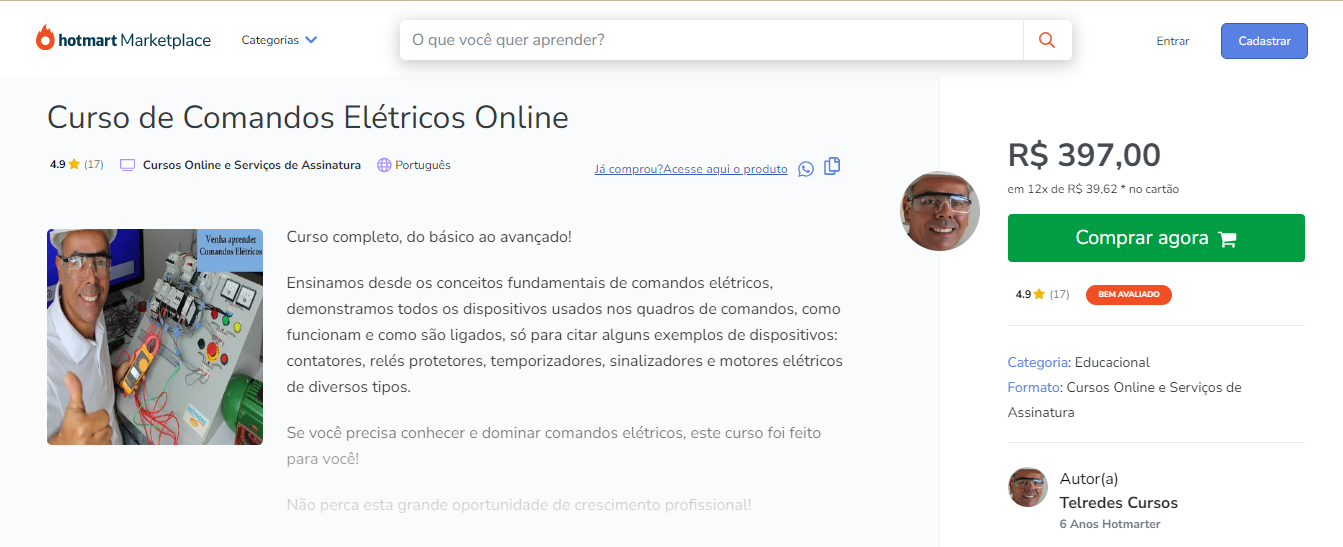
Task: Click the Cadastrar button
Action: coord(1264,41)
